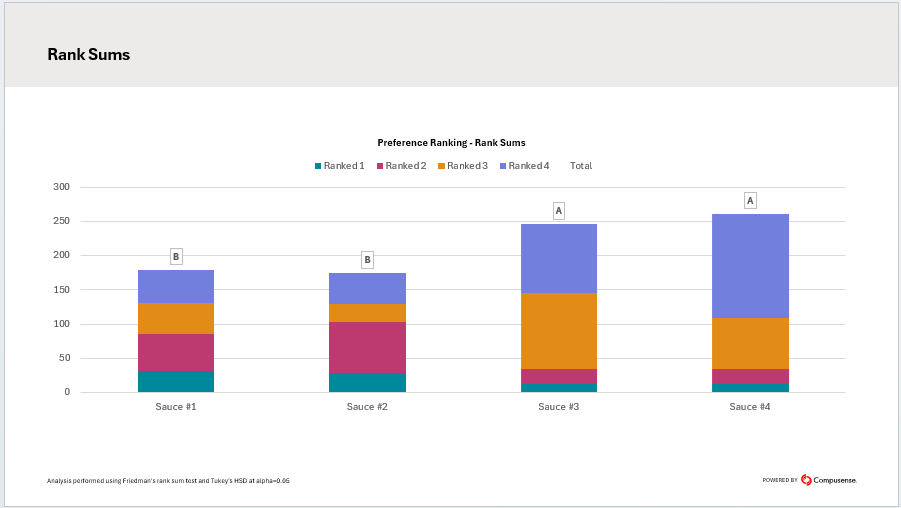
Task: Click the A label above Sauce #4
Action: tap(750, 201)
